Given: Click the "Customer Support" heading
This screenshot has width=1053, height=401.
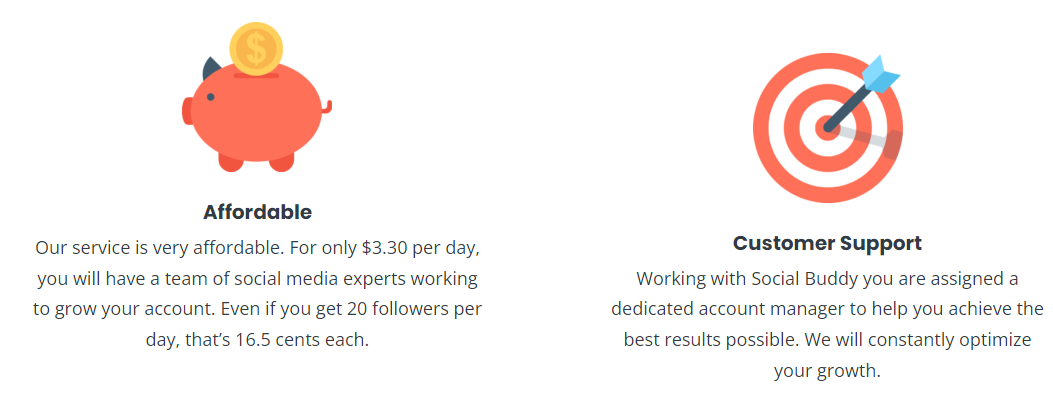Looking at the screenshot, I should click(827, 243).
